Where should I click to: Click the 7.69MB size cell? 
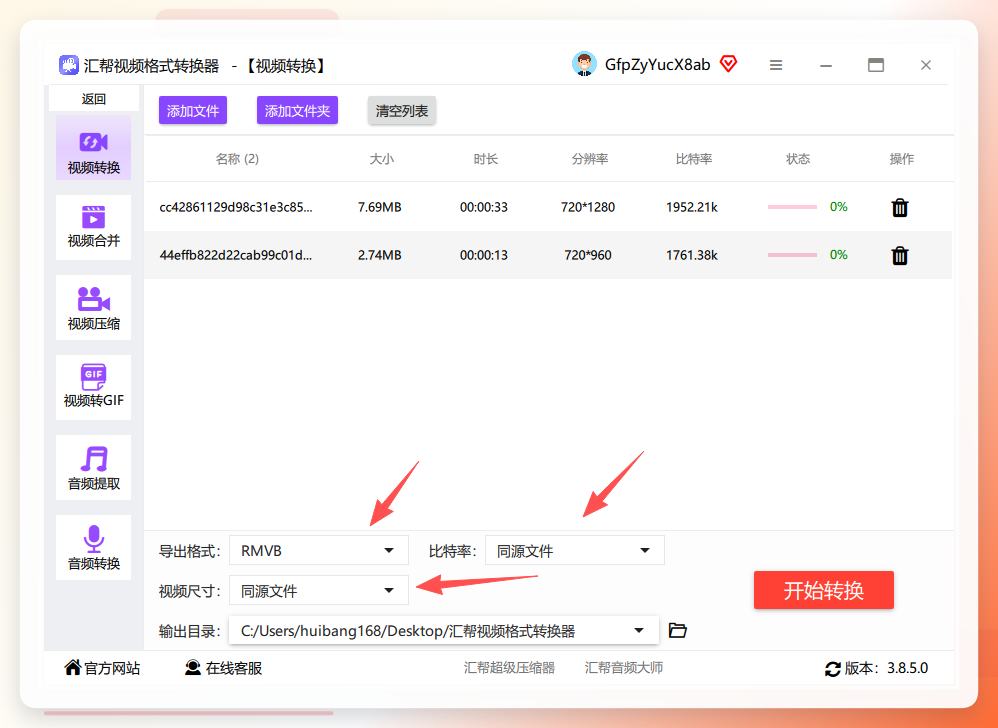[379, 207]
